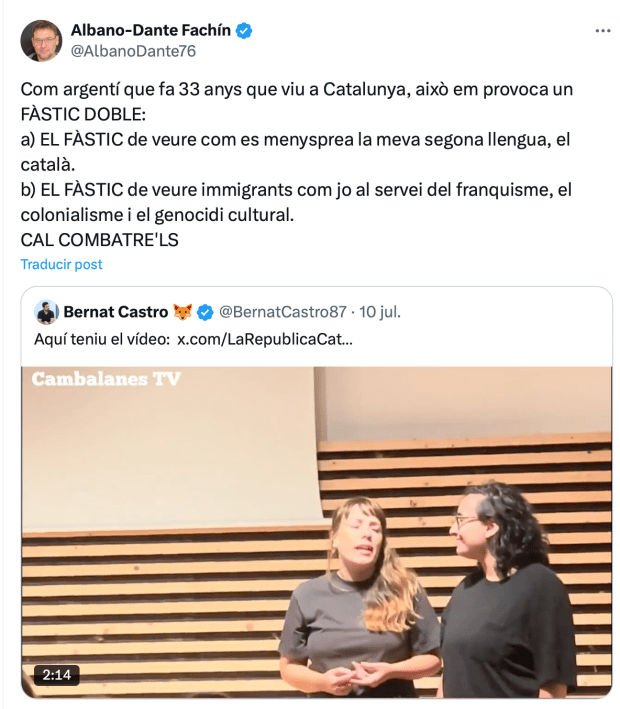Image resolution: width=620 pixels, height=709 pixels.
Task: Click the Cambalanes TV watermark
Action: coord(106,379)
